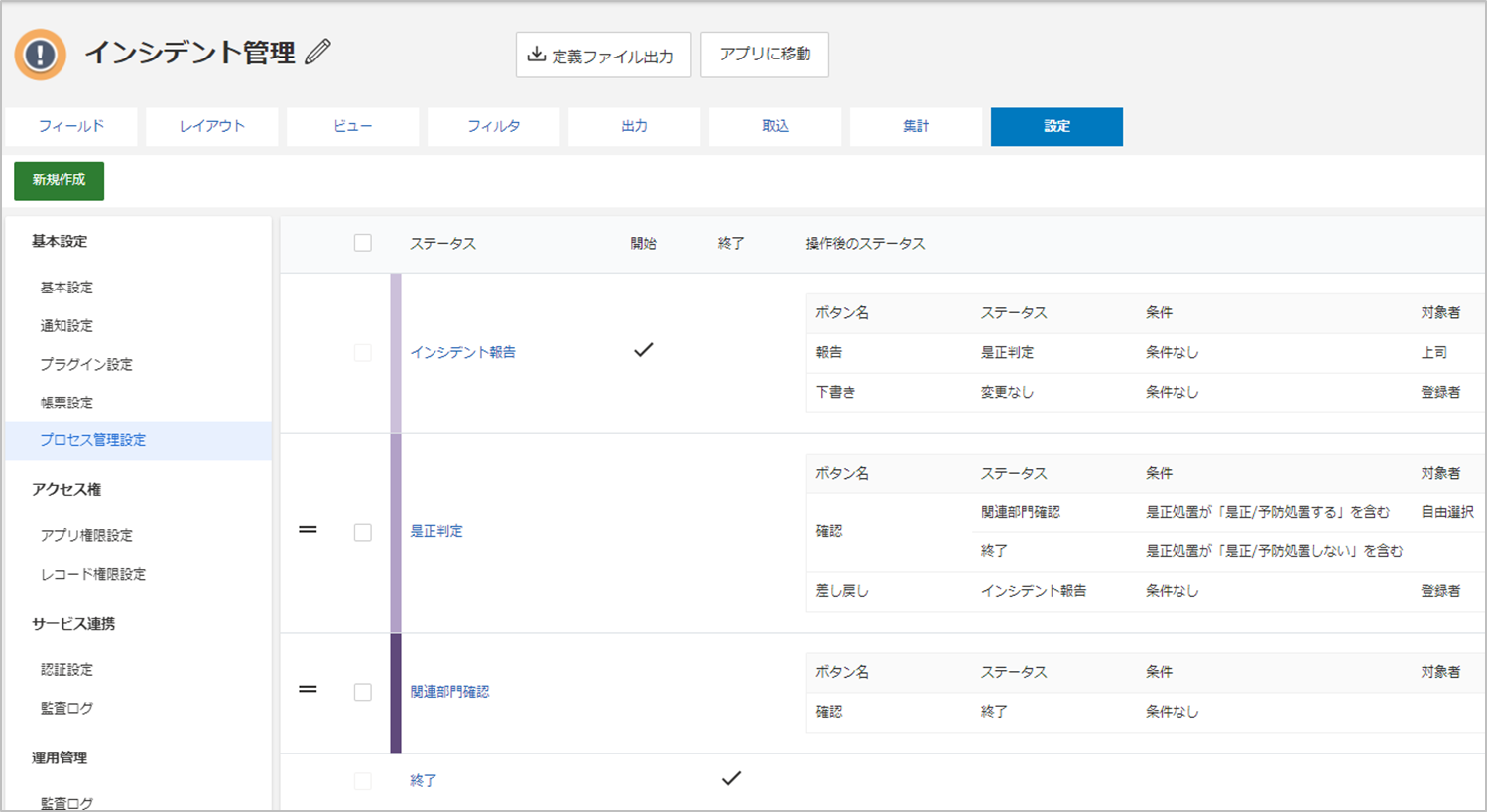1487x812 pixels.
Task: Click the 運用管理 section heading
Action: click(59, 757)
